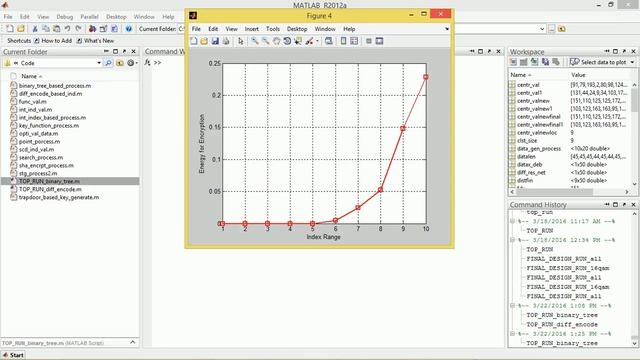This screenshot has width=640, height=360.
Task: Insert a legend via Figure 4 toolbar
Action: (x=354, y=41)
